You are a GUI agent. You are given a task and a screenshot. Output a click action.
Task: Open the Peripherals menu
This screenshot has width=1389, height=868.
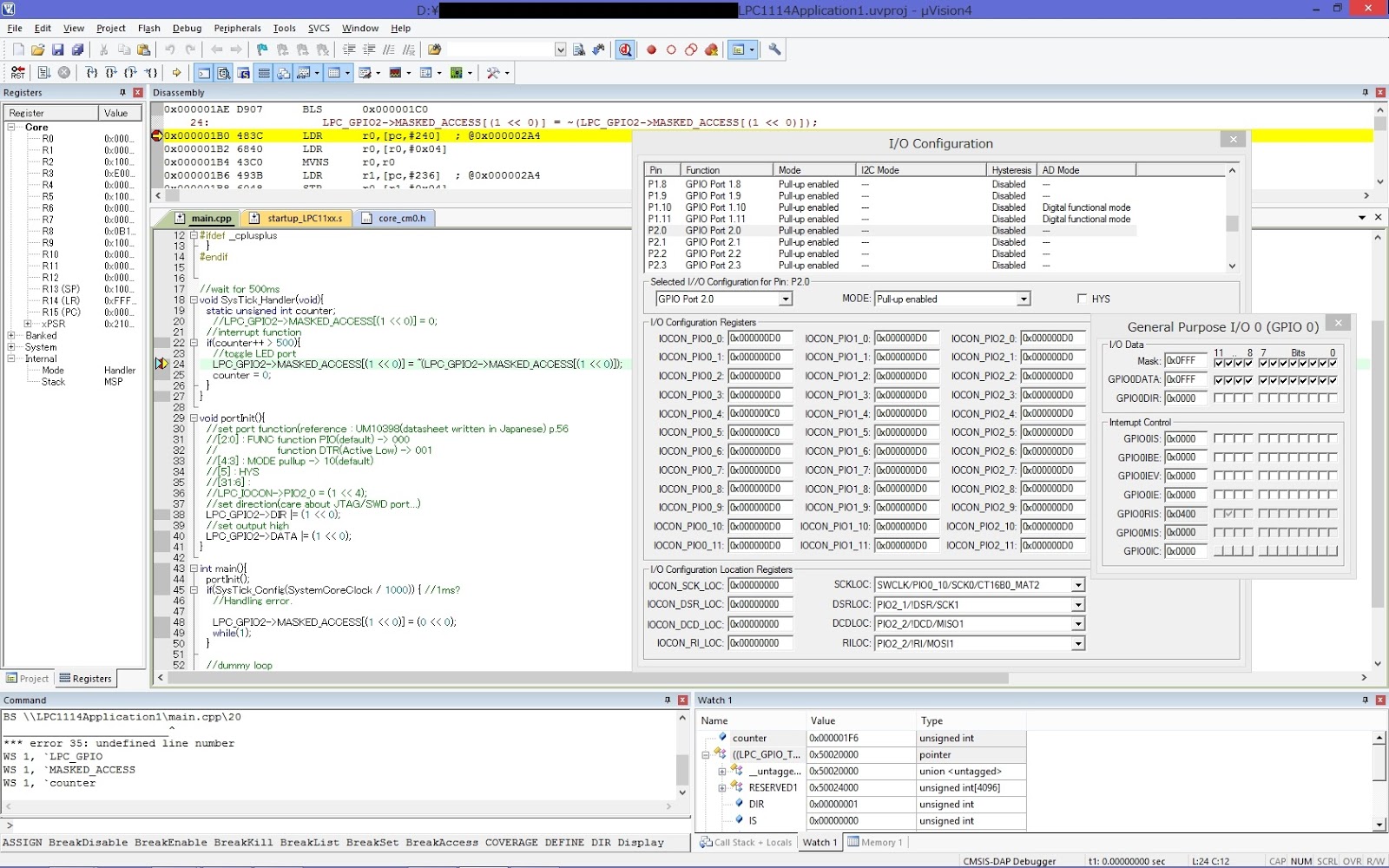coord(237,29)
